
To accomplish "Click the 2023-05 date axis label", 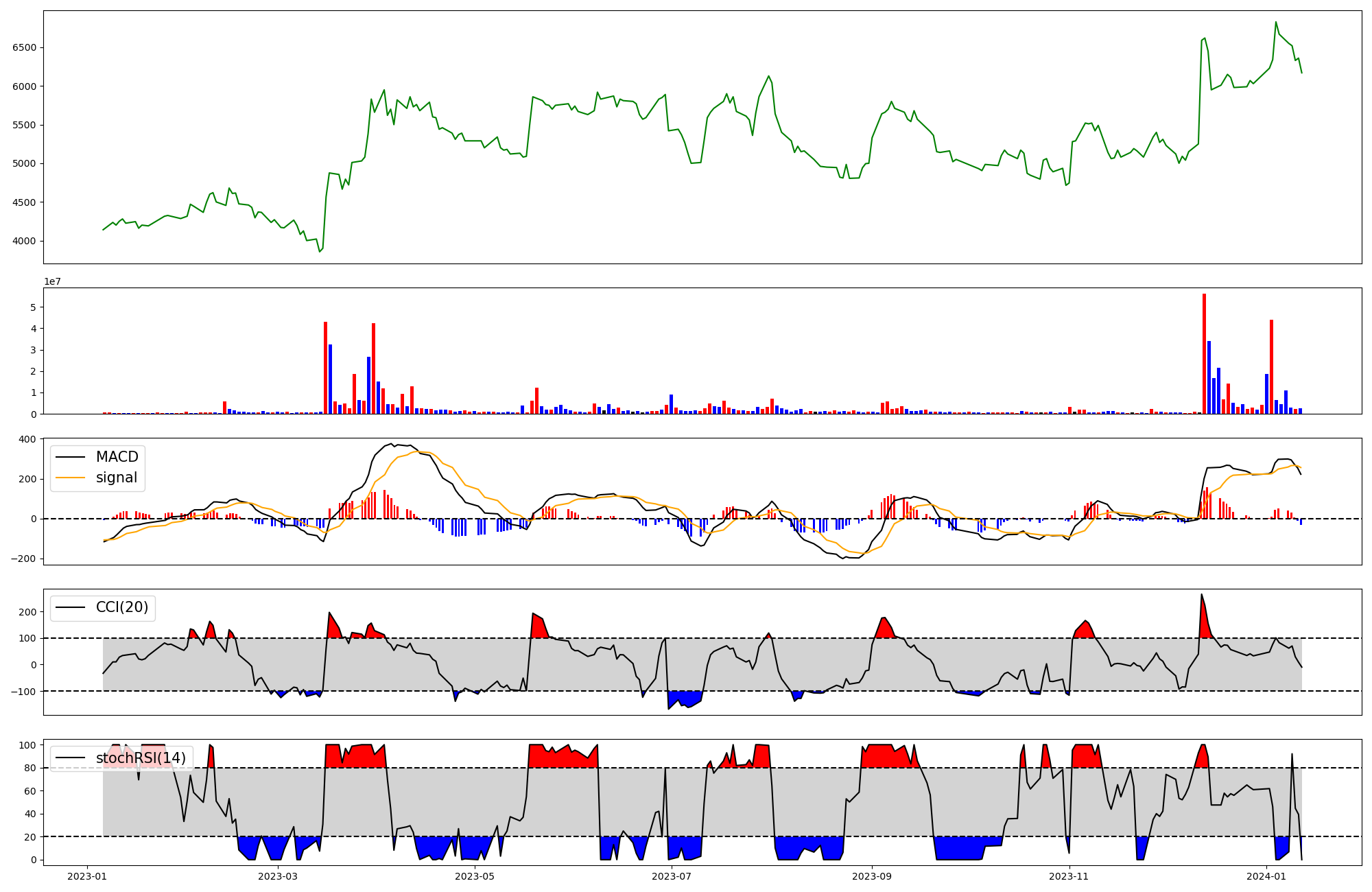I will (x=474, y=876).
